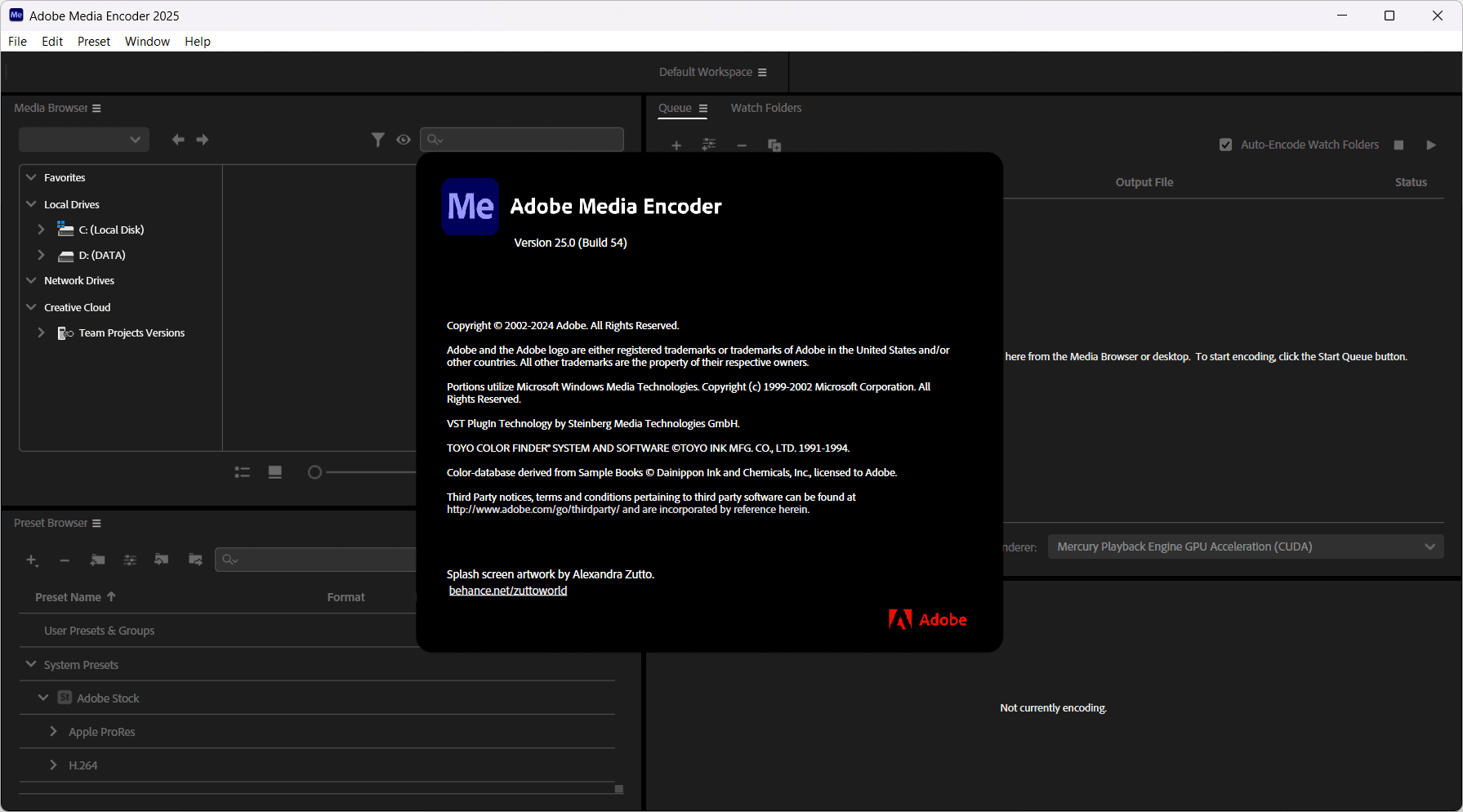Click the Preset Browser search field
Image resolution: width=1463 pixels, height=812 pixels.
[316, 560]
